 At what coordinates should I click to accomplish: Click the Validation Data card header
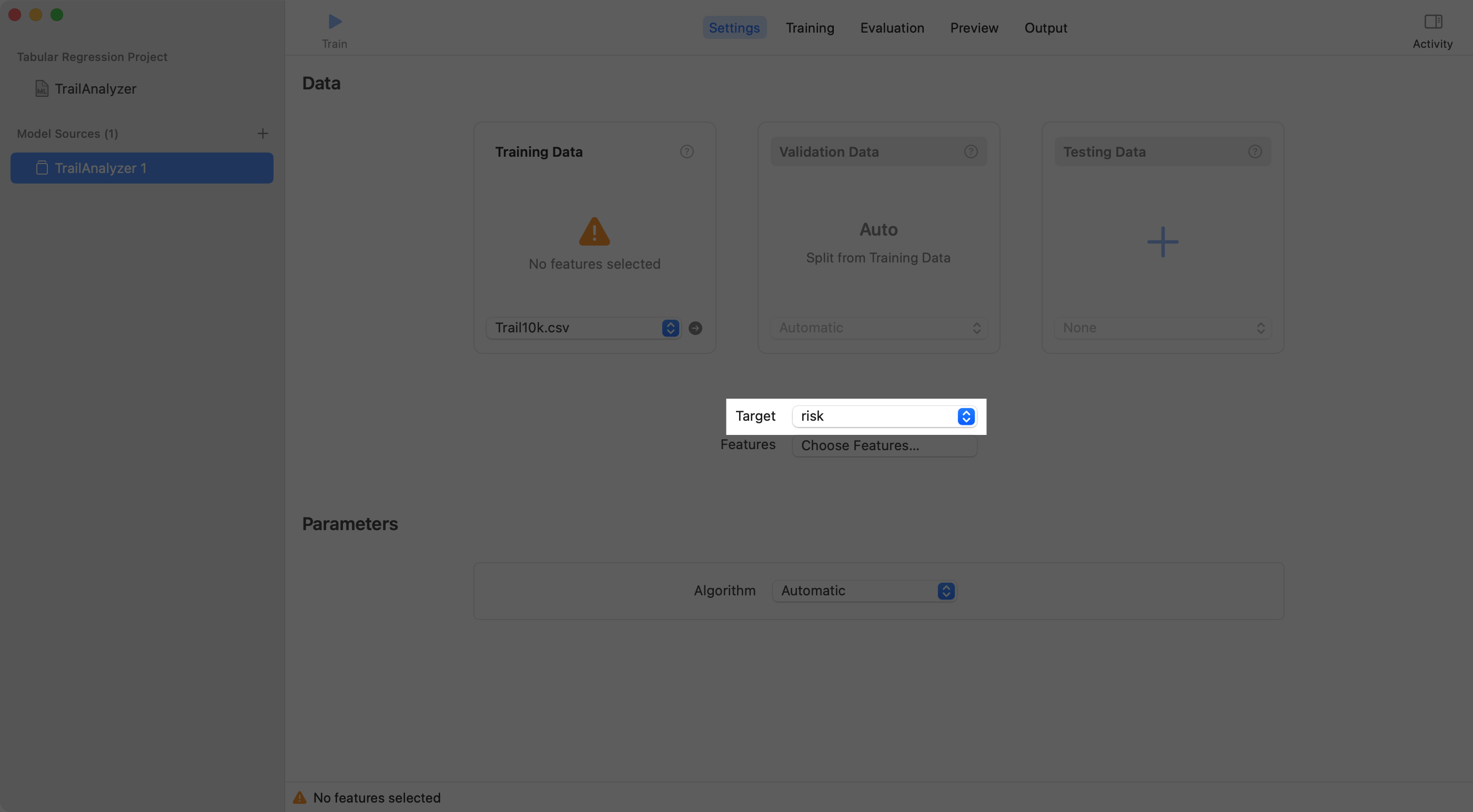tap(879, 151)
